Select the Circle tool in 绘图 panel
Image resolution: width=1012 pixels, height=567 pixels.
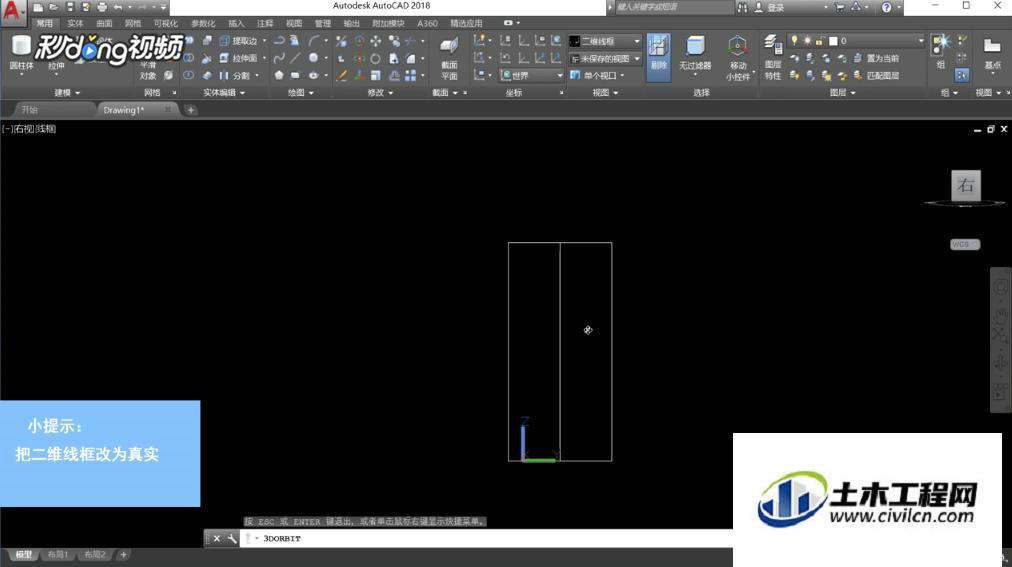tap(313, 58)
